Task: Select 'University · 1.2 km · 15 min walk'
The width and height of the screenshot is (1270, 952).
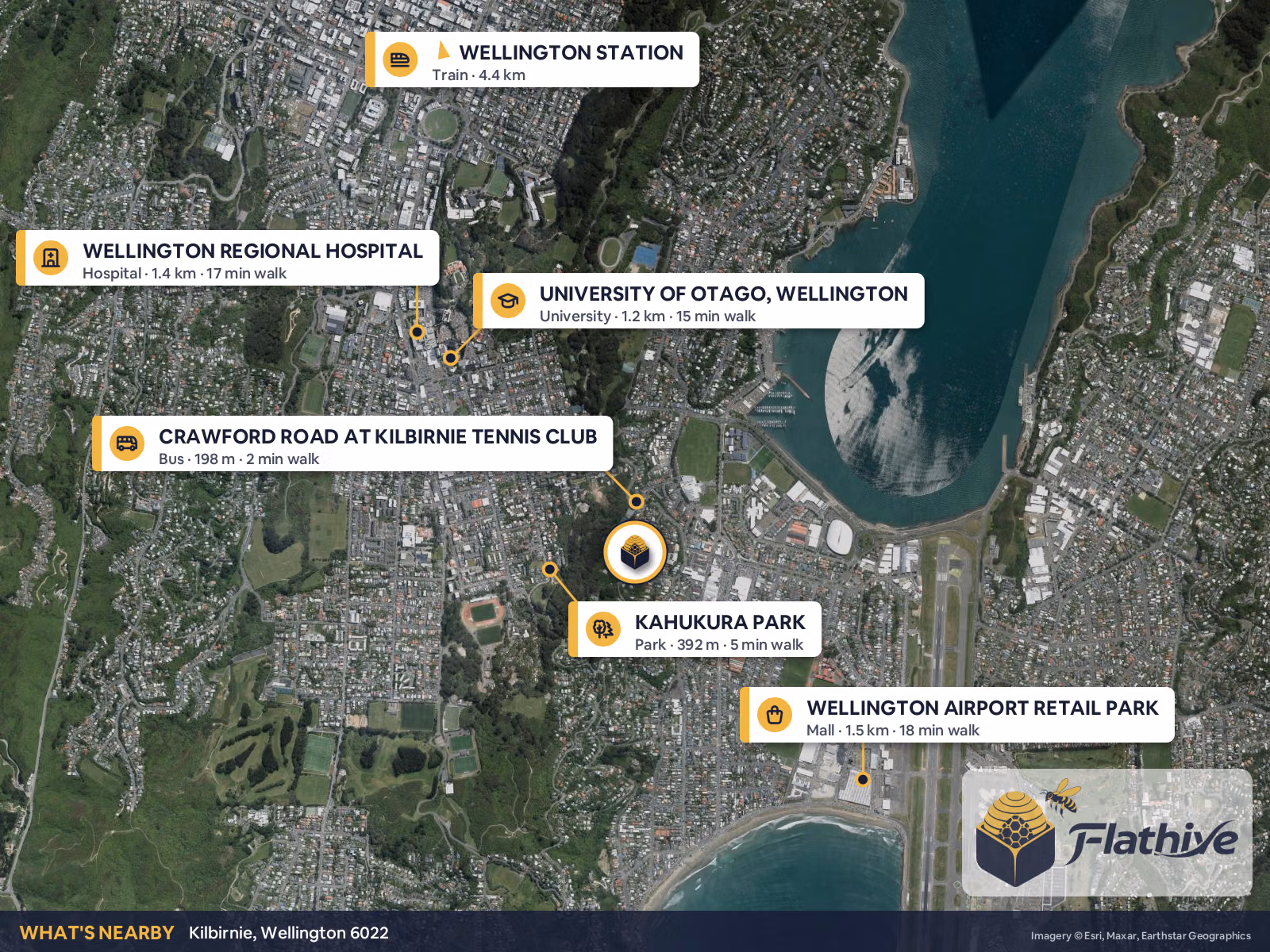Action: point(648,317)
